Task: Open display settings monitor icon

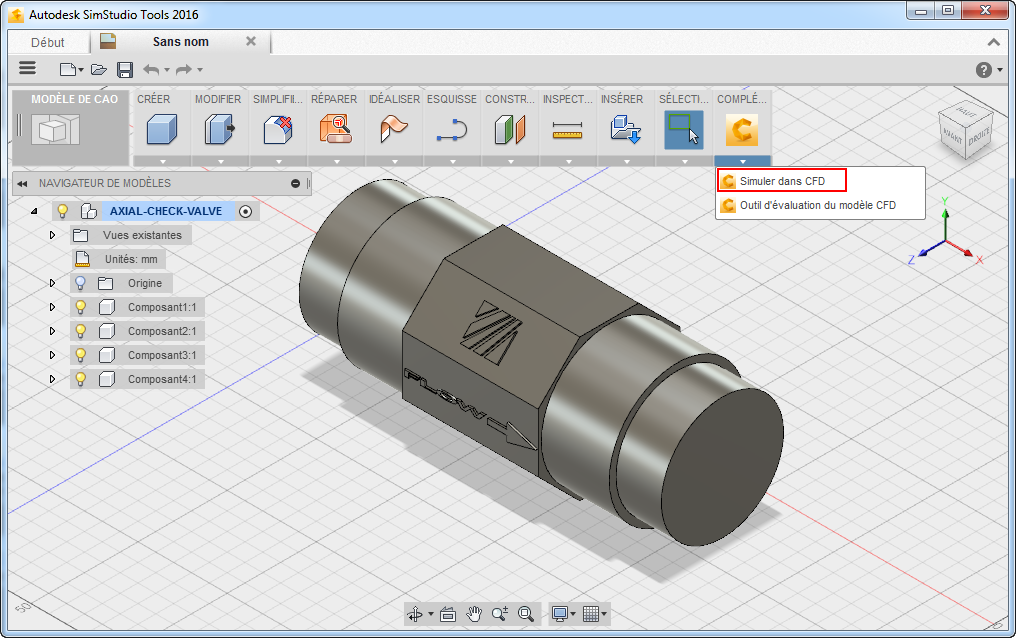Action: [x=559, y=614]
